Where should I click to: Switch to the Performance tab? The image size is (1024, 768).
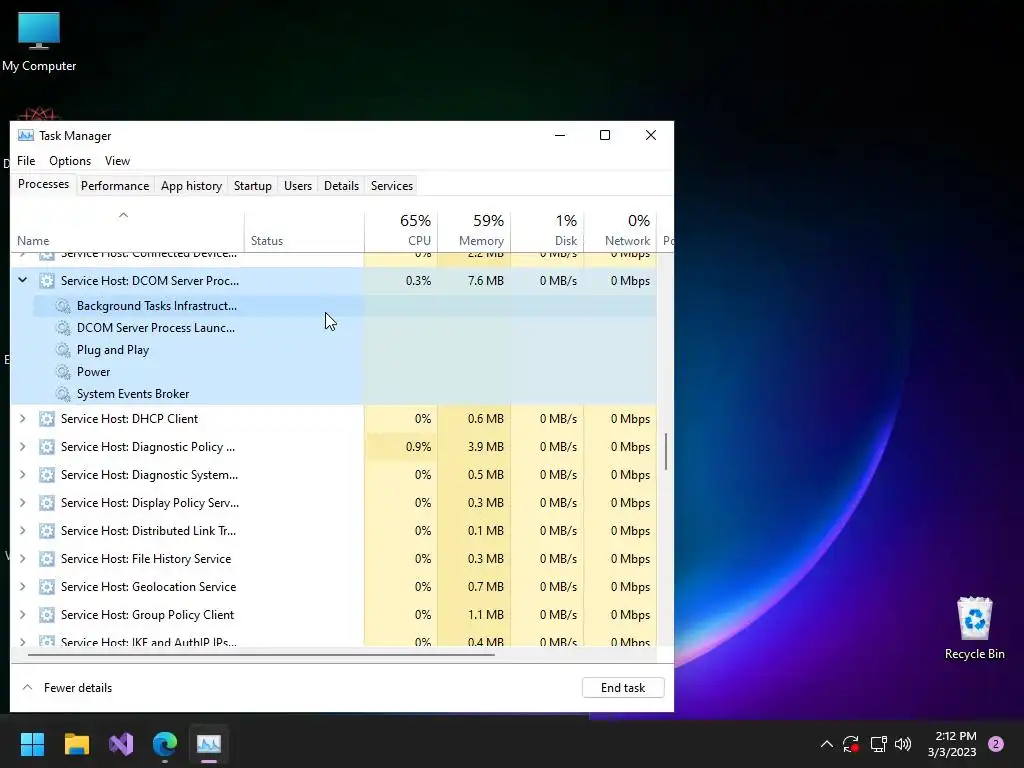(115, 185)
